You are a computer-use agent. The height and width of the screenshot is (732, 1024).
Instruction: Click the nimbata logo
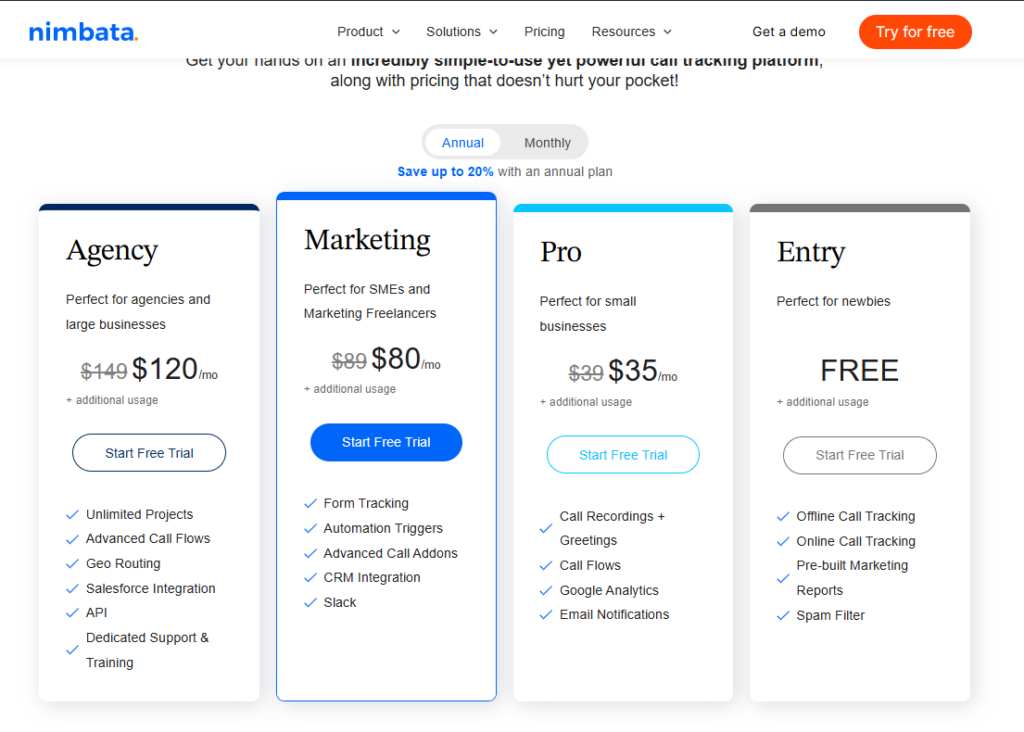83,32
